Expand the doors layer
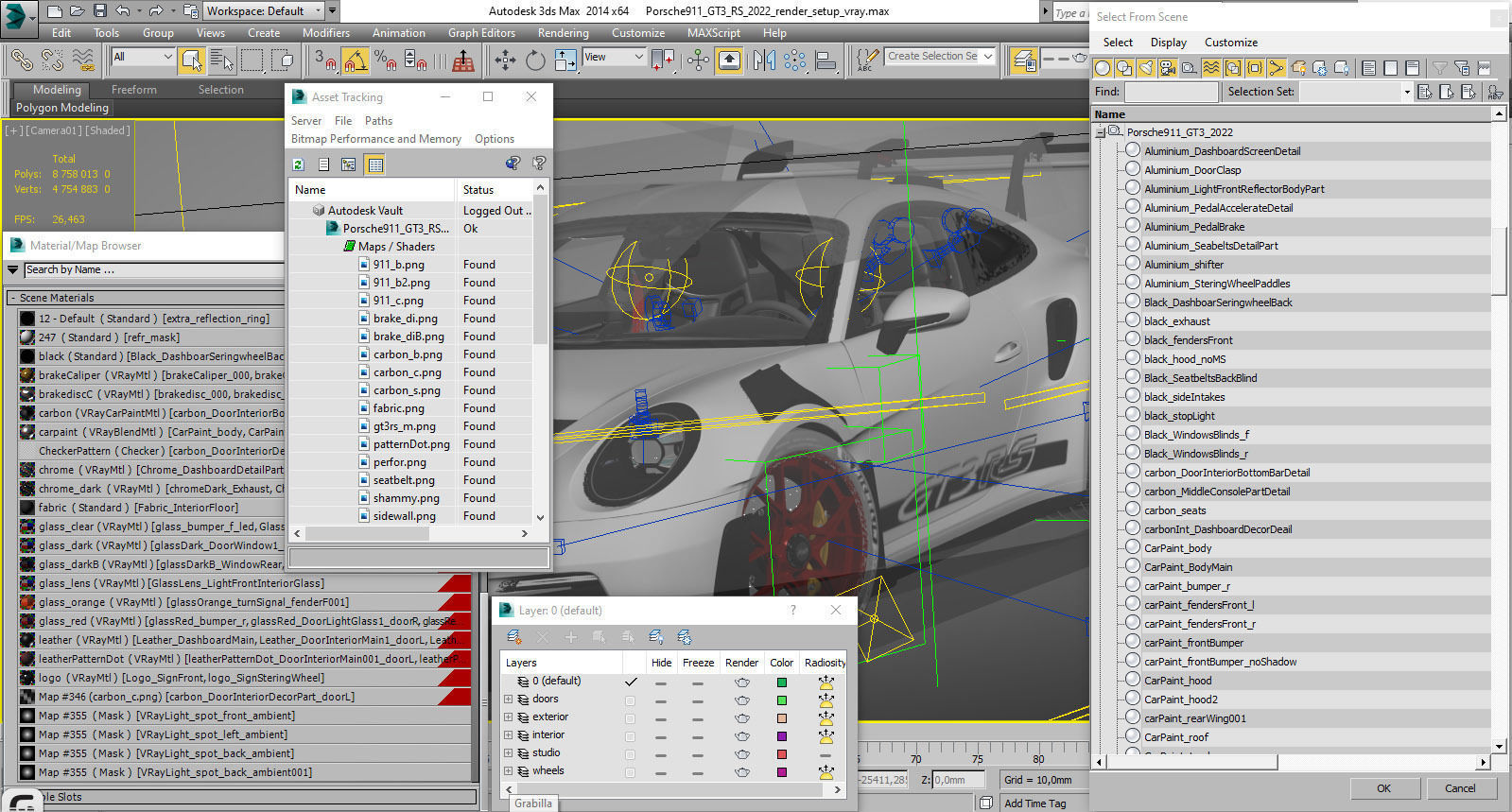Image resolution: width=1512 pixels, height=812 pixels. coord(509,700)
